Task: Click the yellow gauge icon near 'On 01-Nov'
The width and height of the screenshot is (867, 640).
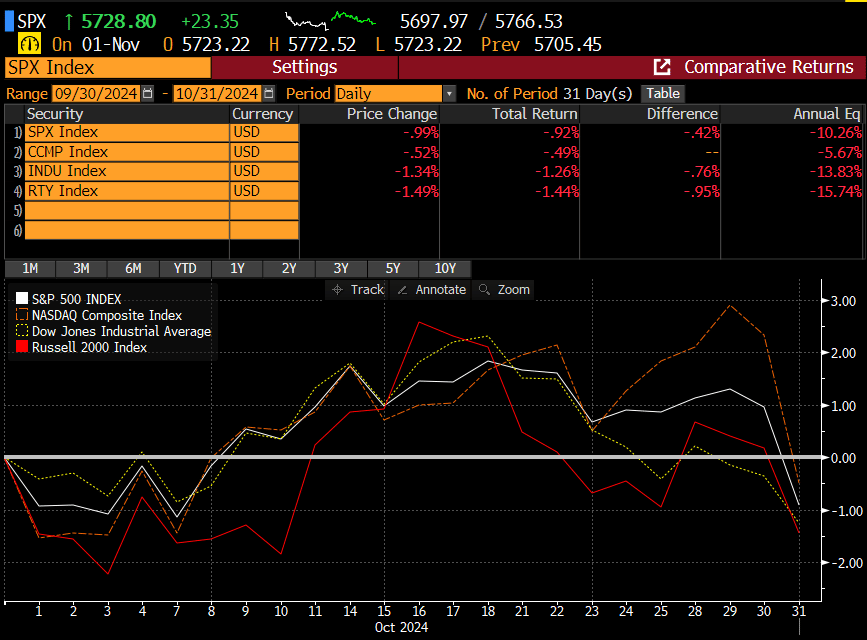Action: pos(29,44)
